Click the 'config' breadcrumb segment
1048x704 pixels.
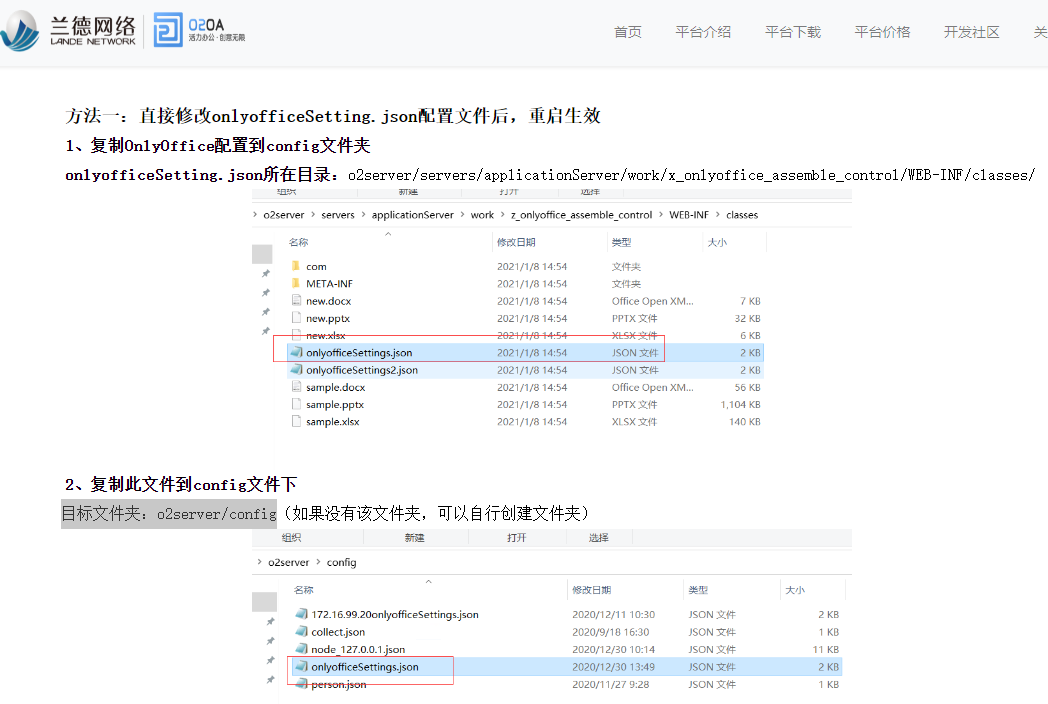[x=342, y=562]
